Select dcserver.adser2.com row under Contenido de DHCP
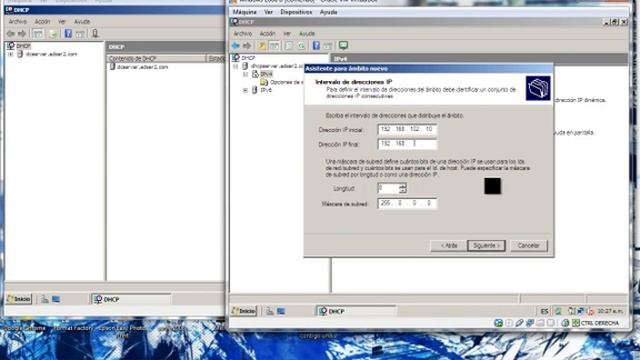Screen dimensions: 640x360 [x=142, y=67]
